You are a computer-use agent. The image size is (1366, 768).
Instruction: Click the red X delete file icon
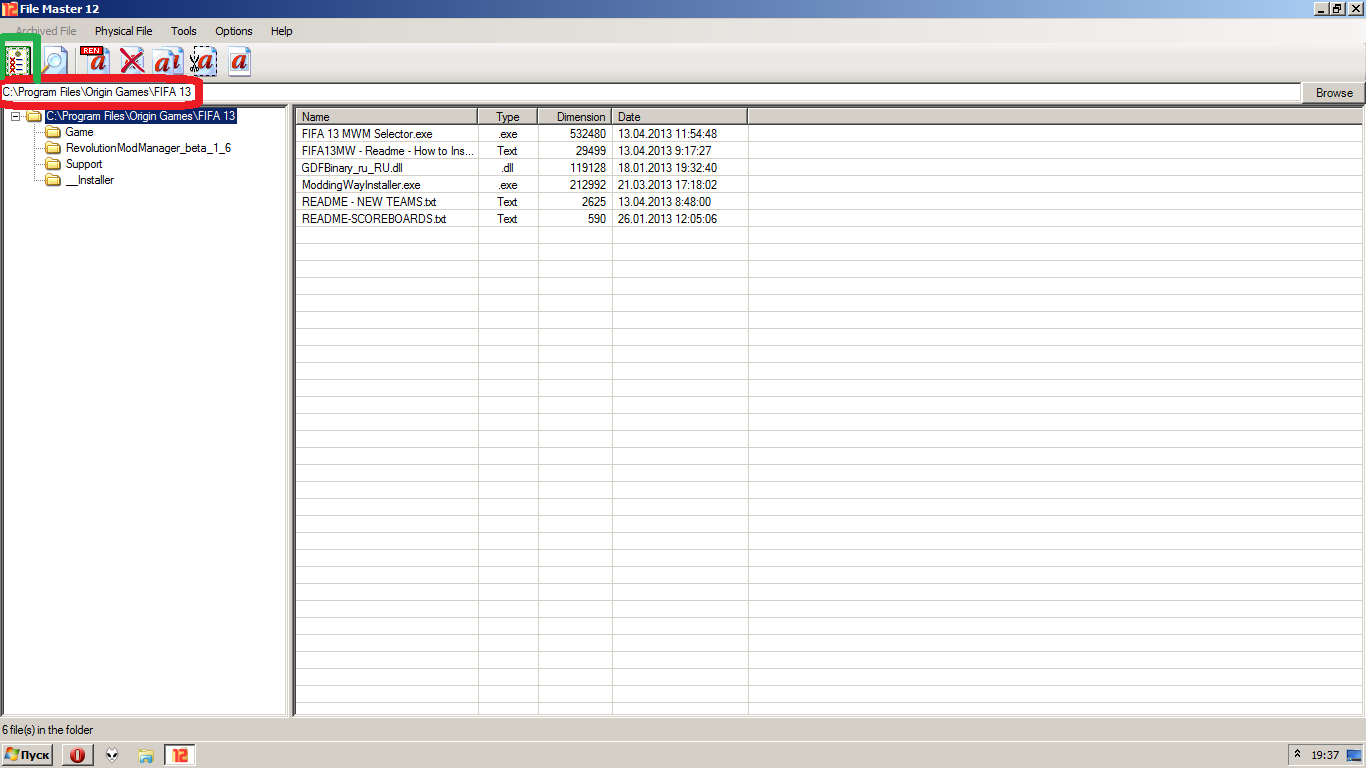[x=132, y=62]
